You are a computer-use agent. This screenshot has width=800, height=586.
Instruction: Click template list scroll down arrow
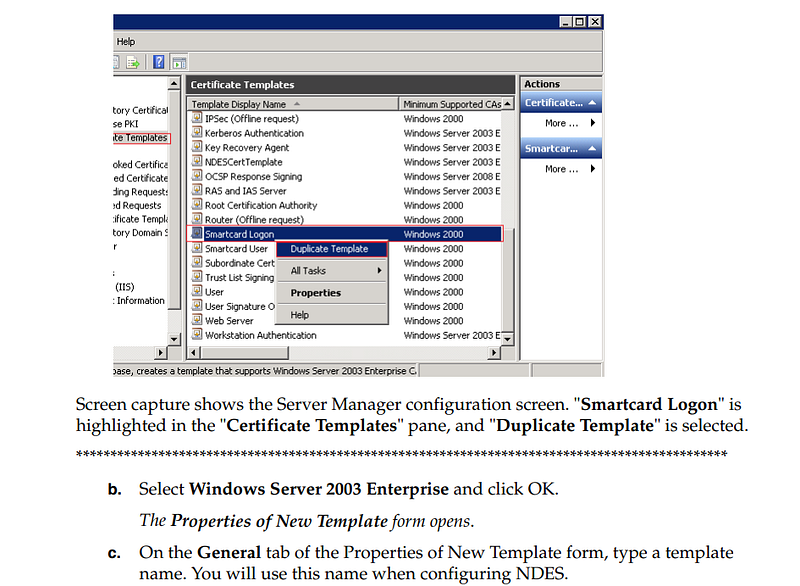tap(508, 338)
